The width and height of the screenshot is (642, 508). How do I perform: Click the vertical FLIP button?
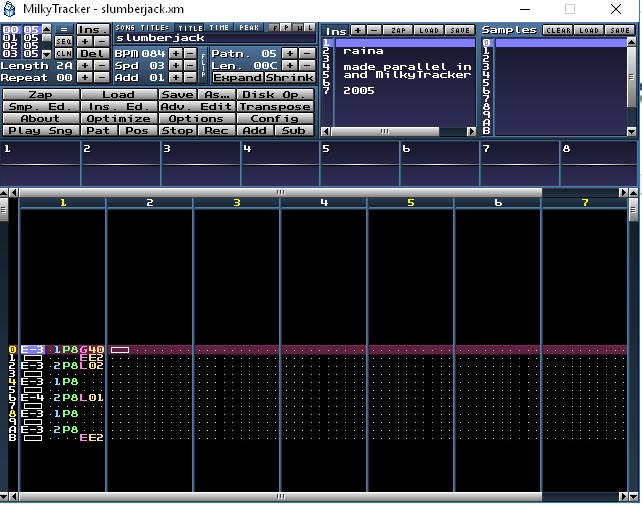point(203,65)
